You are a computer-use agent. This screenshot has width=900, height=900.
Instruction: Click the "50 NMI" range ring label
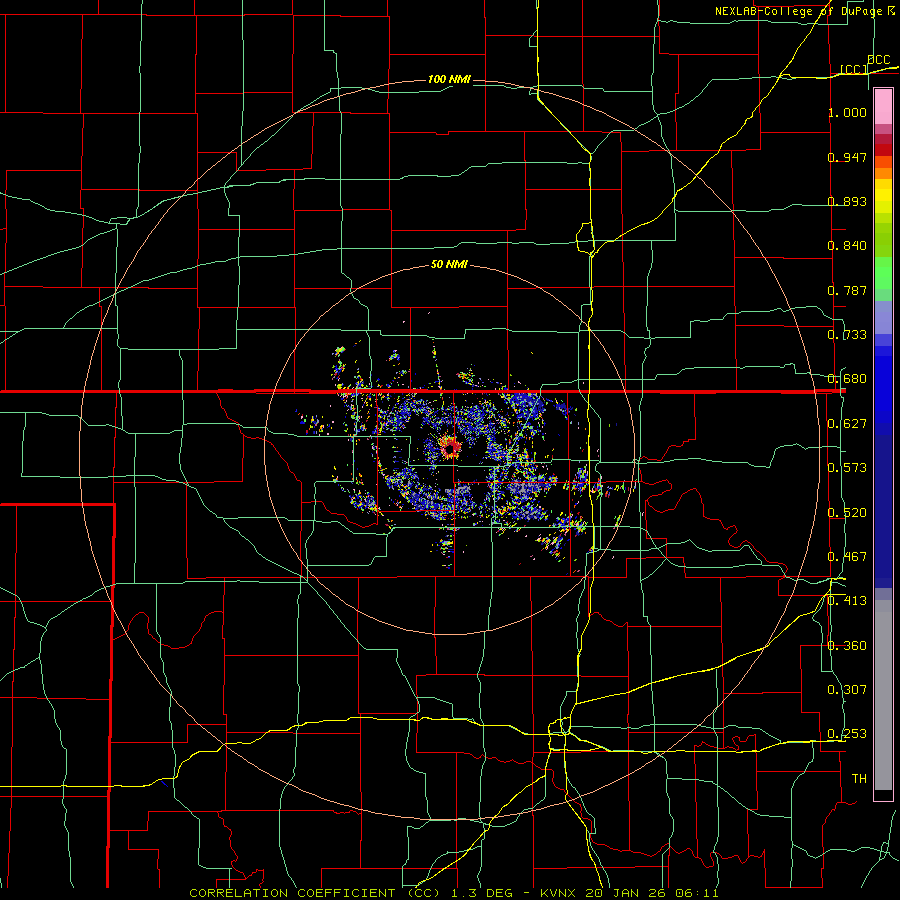coord(449,264)
